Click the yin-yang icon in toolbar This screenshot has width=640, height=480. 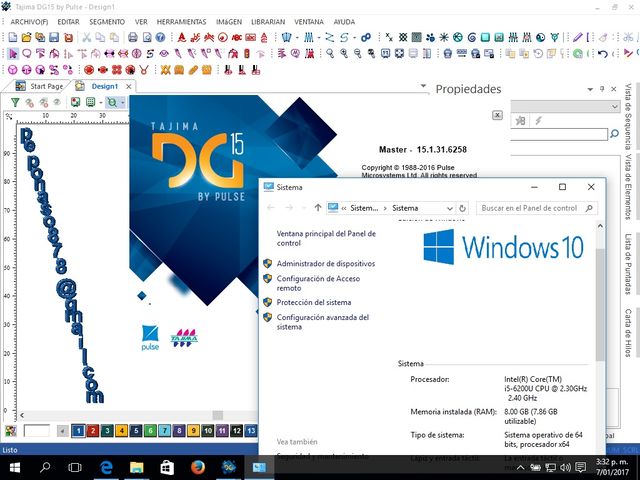click(x=540, y=38)
